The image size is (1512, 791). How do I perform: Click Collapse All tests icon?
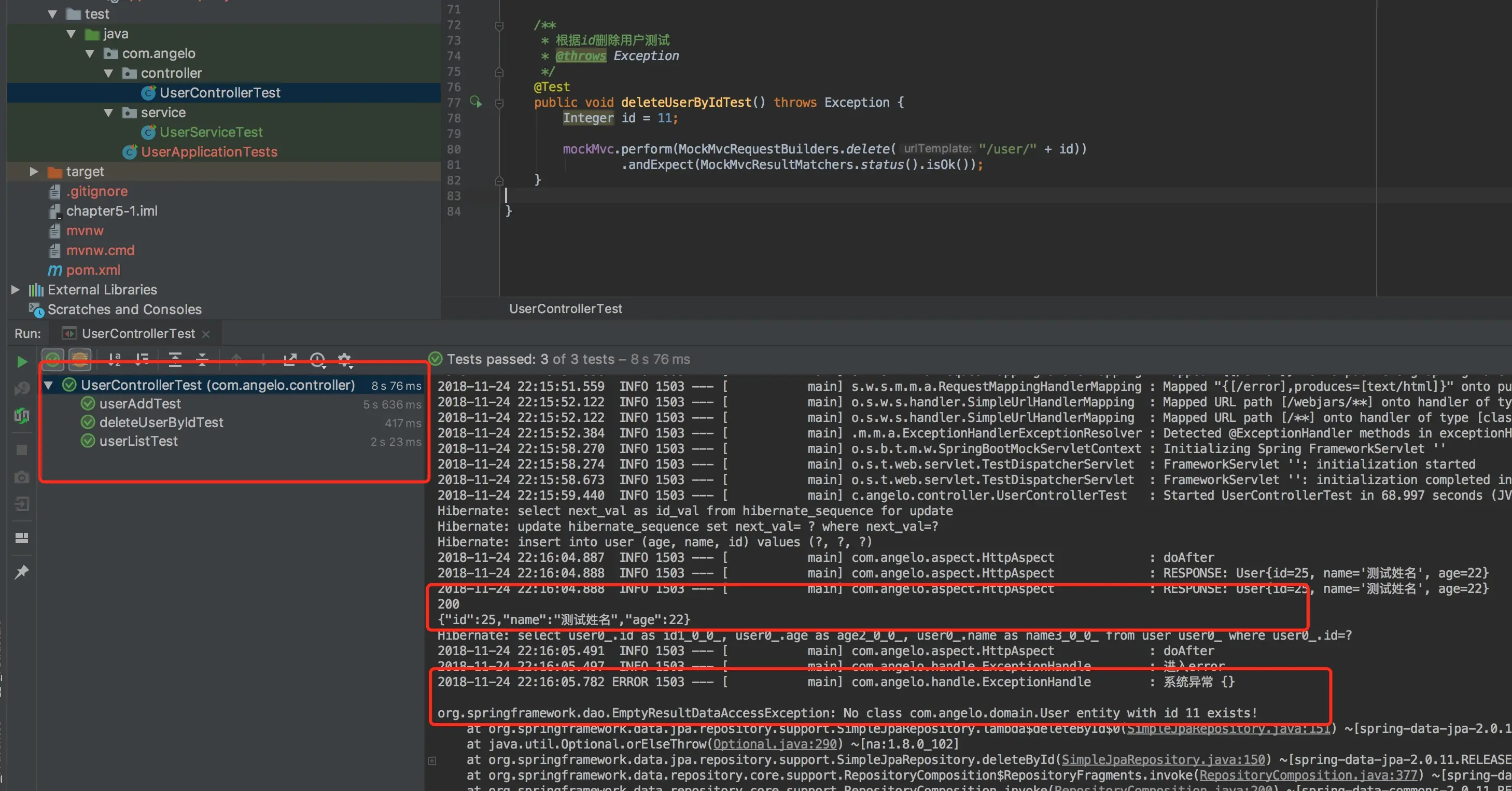coord(202,359)
